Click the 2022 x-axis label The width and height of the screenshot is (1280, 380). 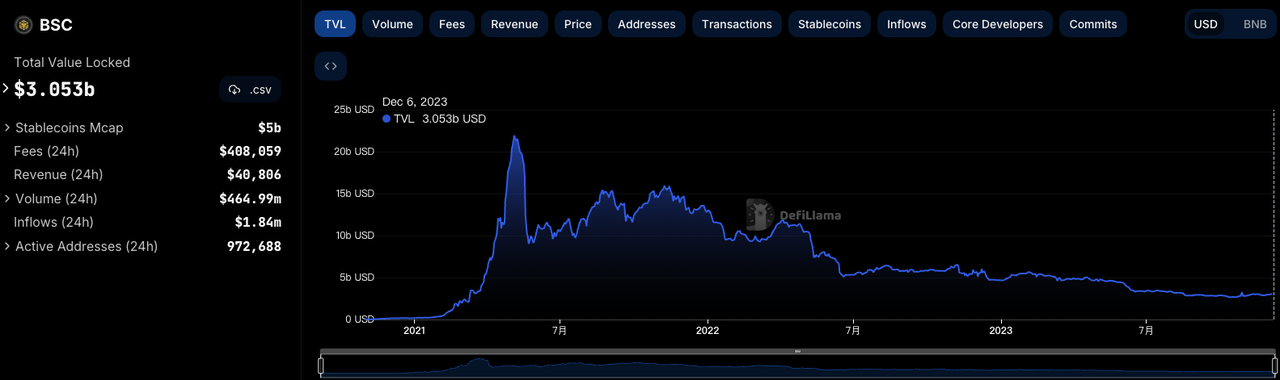tap(707, 330)
